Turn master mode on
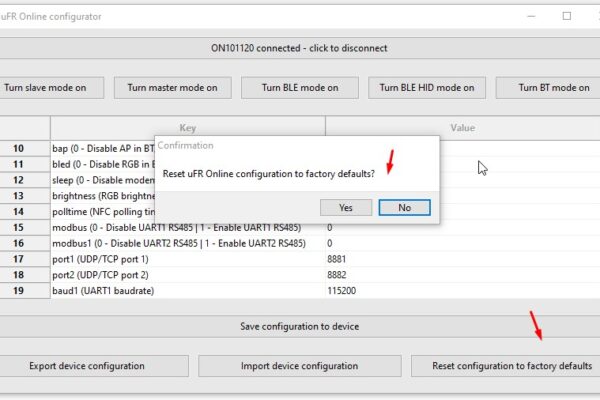This screenshot has height=400, width=600. [173, 88]
